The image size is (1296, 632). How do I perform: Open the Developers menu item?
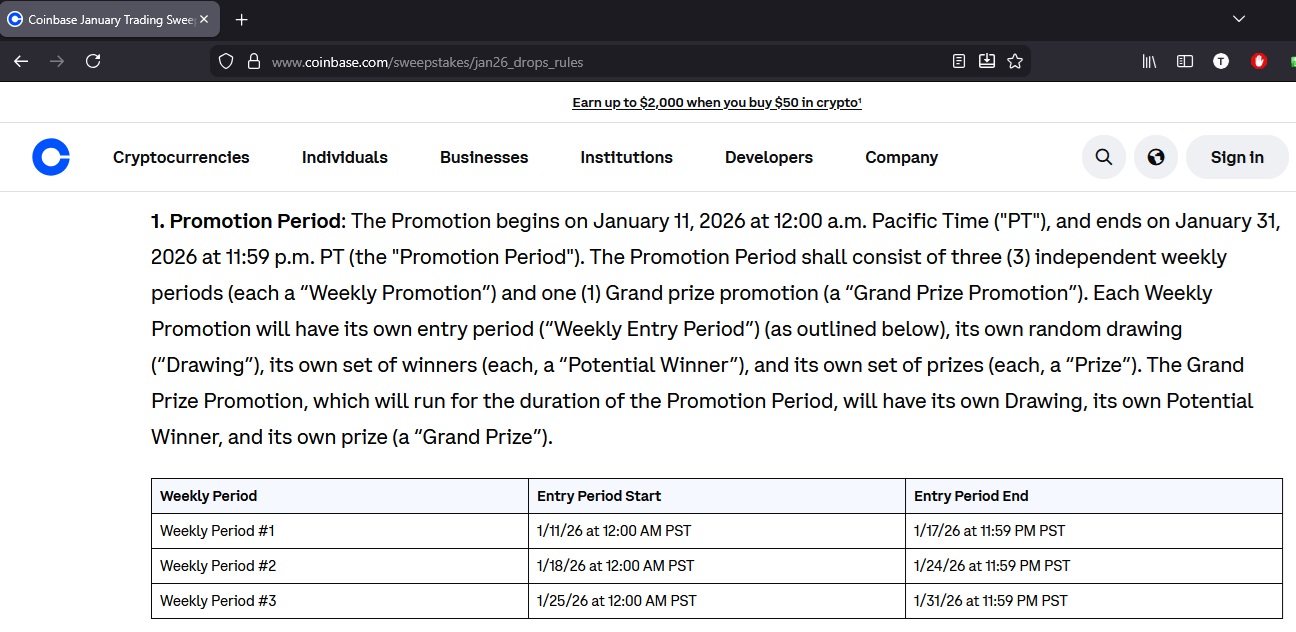click(768, 157)
